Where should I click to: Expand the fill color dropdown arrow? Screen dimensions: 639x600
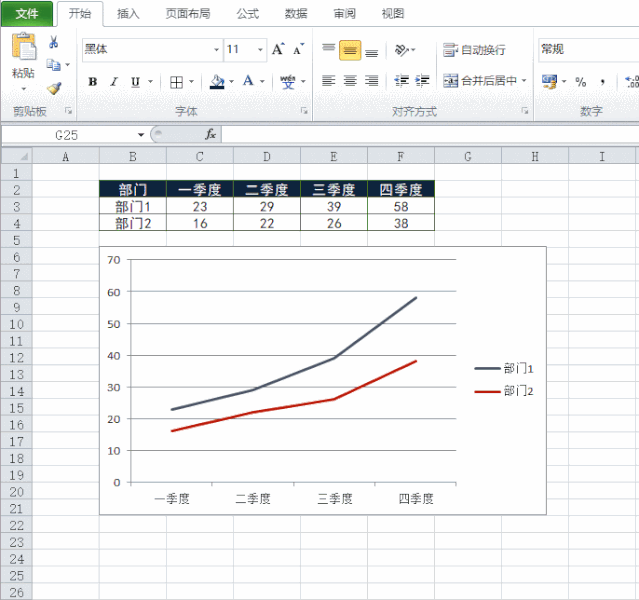pyautogui.click(x=231, y=82)
